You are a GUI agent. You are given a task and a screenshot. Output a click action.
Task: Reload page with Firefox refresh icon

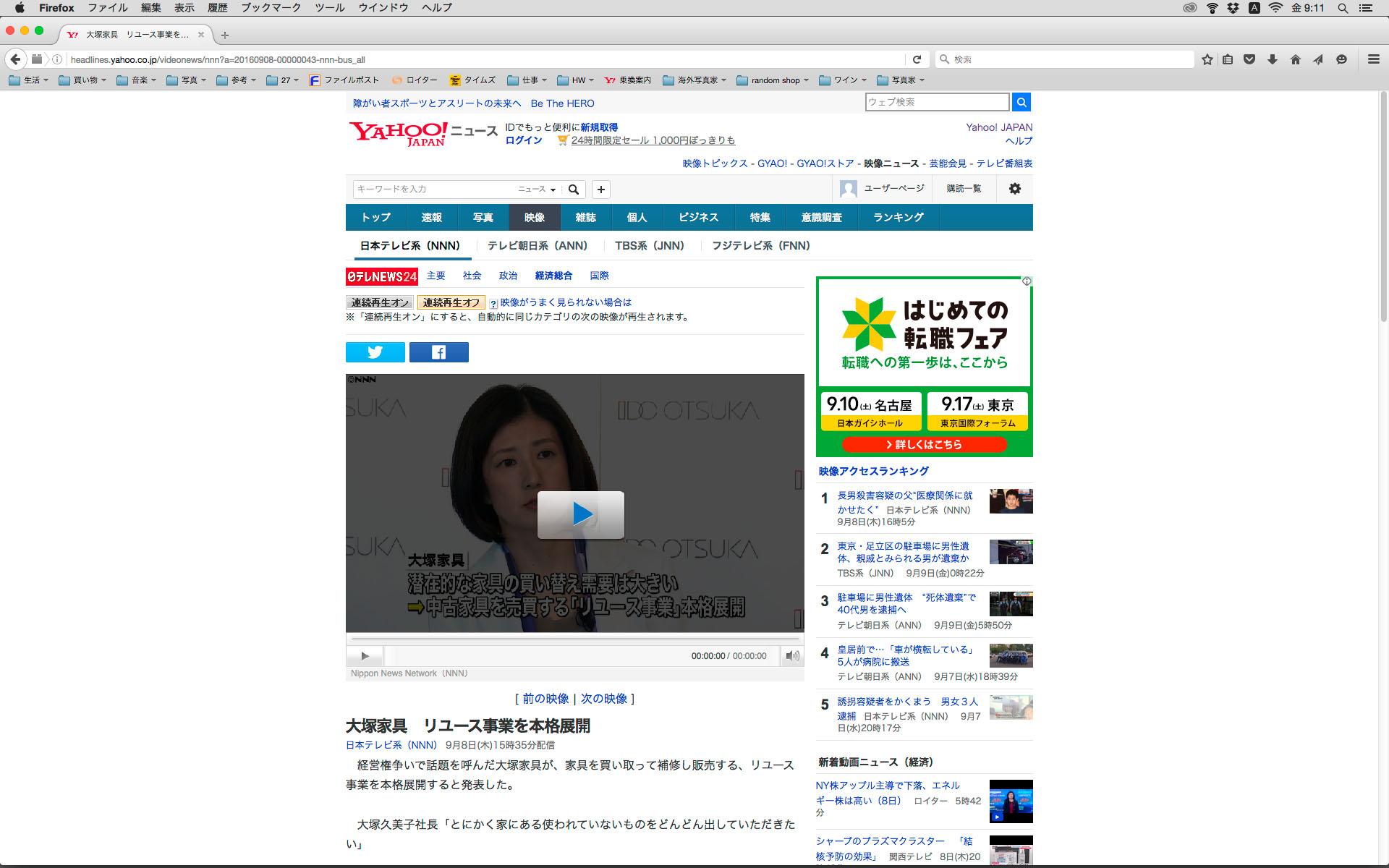(x=917, y=59)
